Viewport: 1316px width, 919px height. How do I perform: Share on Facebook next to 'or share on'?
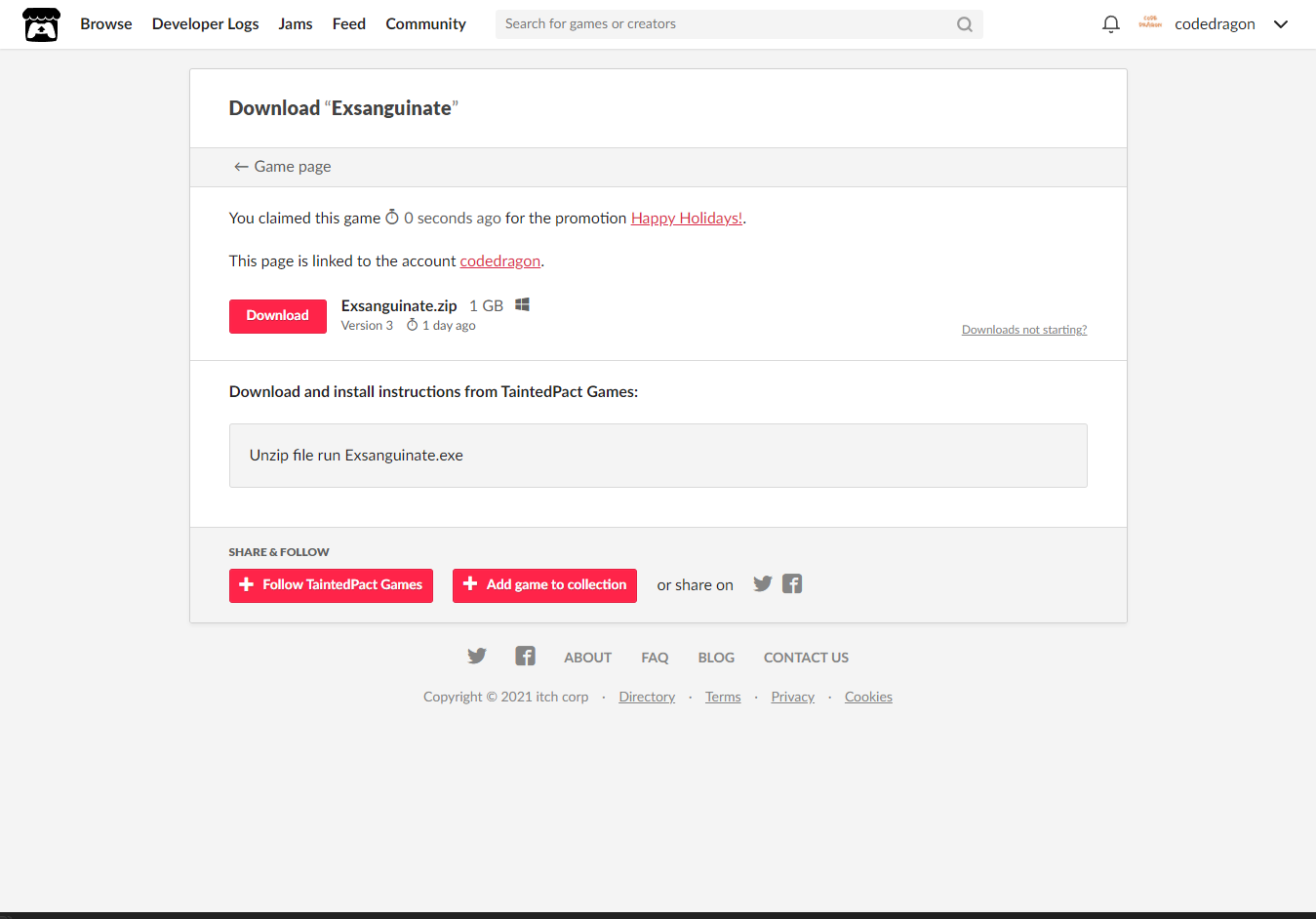[x=792, y=583]
